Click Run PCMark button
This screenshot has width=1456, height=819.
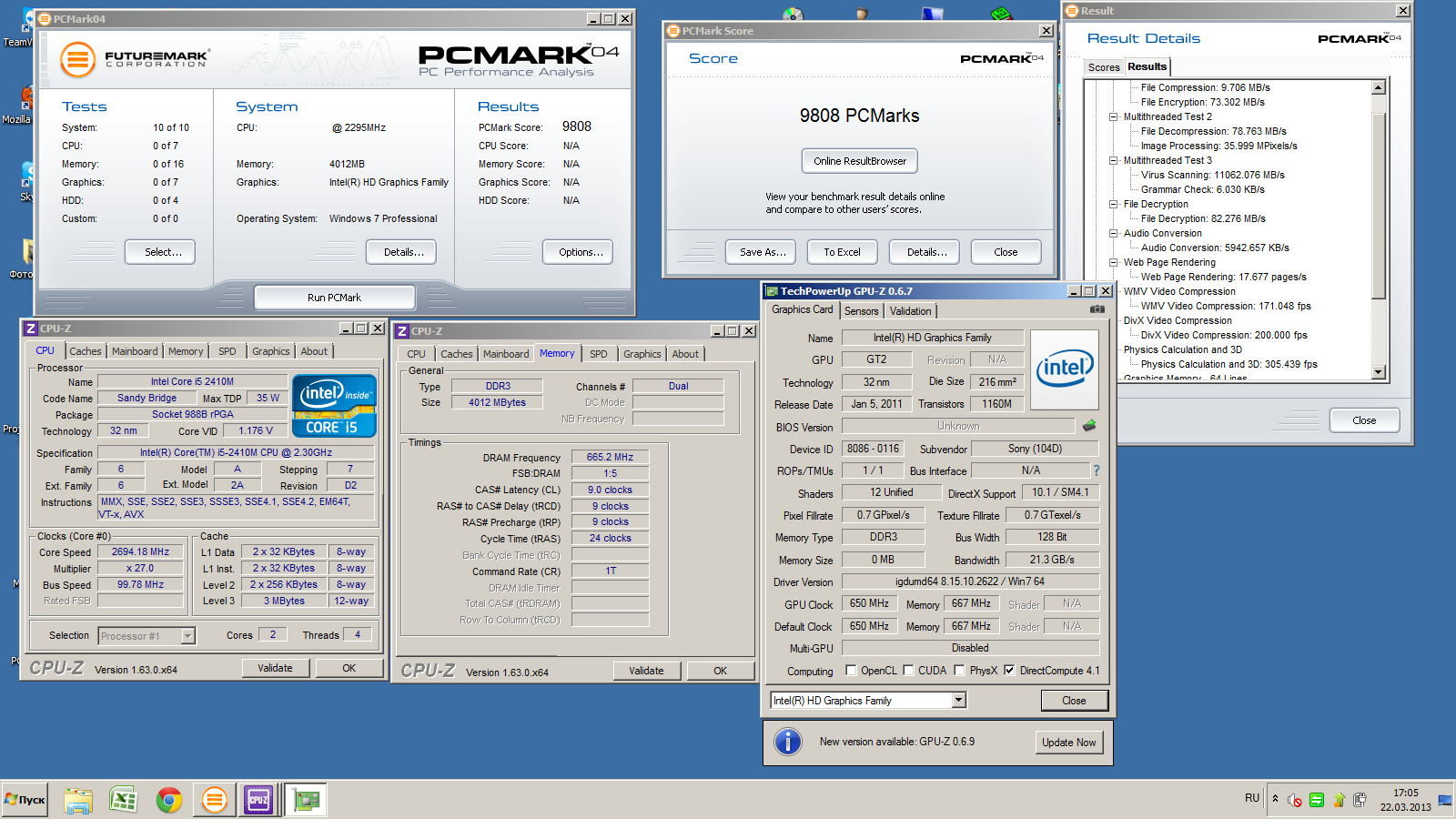pyautogui.click(x=334, y=298)
